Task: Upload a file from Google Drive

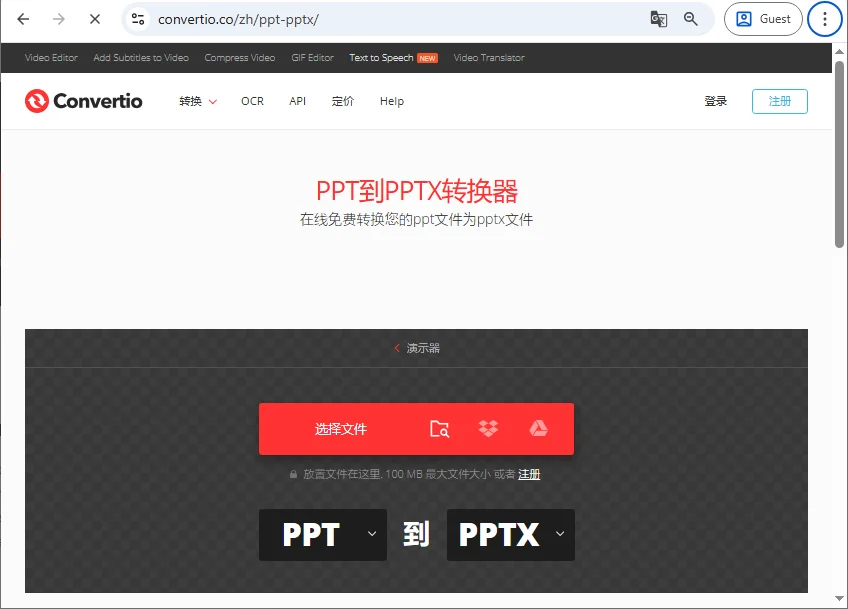Action: (x=538, y=428)
